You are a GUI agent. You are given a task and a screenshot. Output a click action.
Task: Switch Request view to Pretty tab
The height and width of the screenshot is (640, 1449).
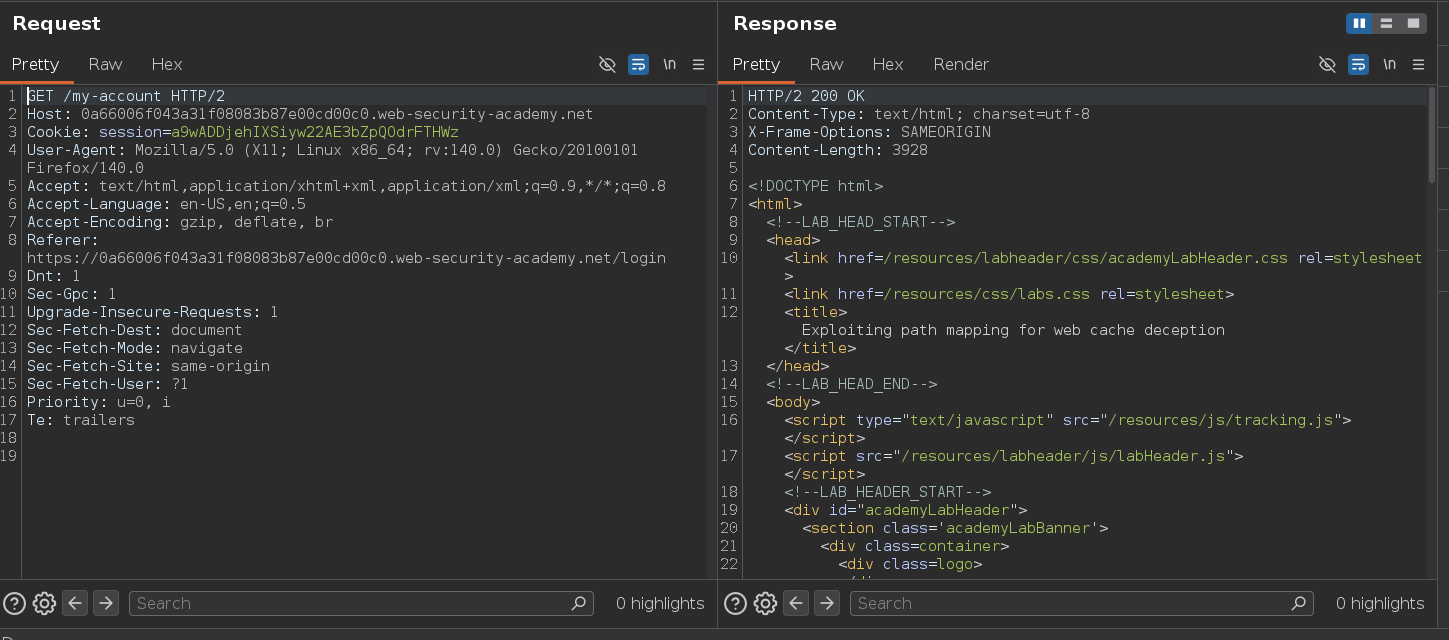coord(36,64)
